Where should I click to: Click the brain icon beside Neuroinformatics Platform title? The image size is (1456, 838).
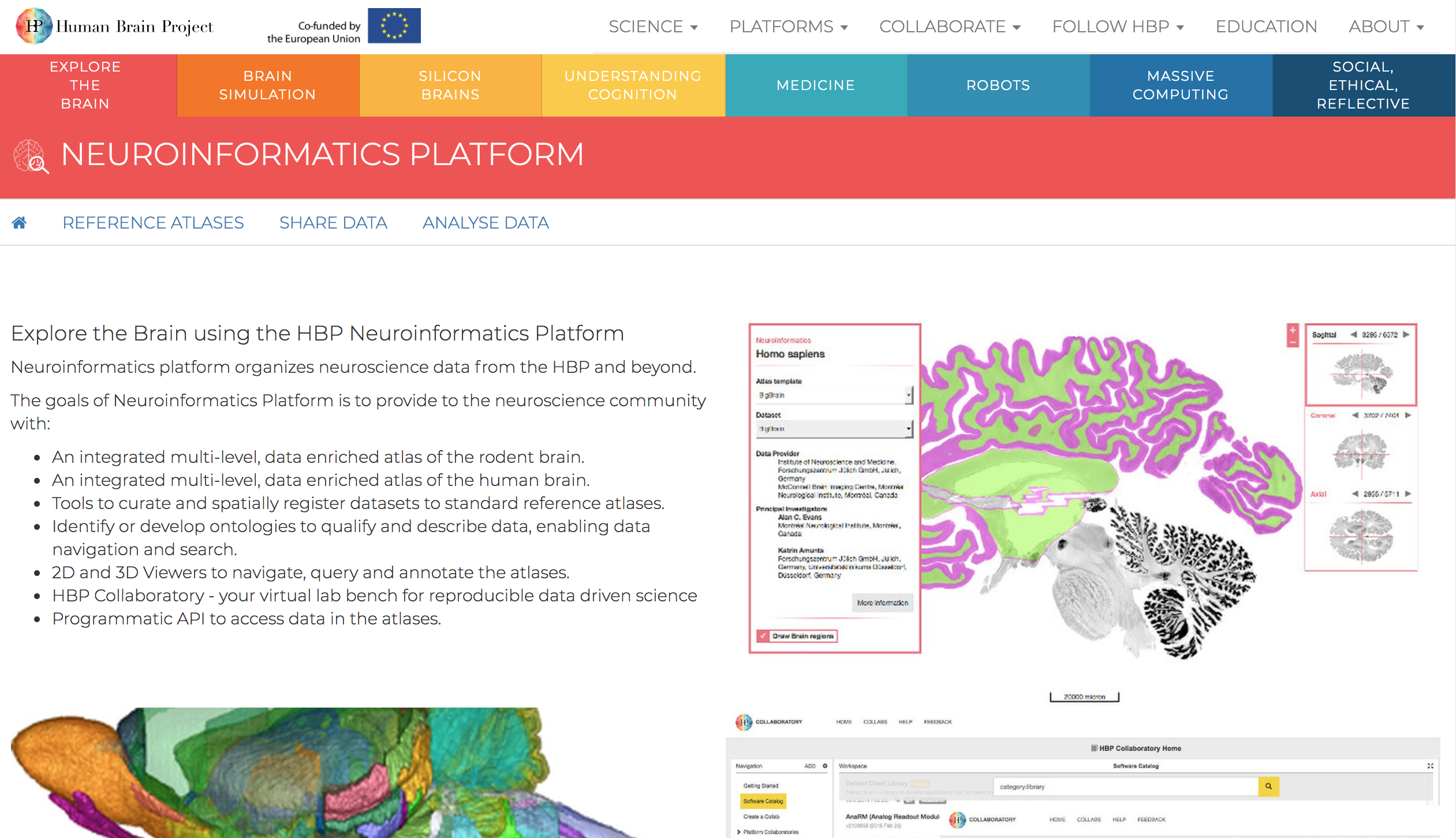point(31,156)
